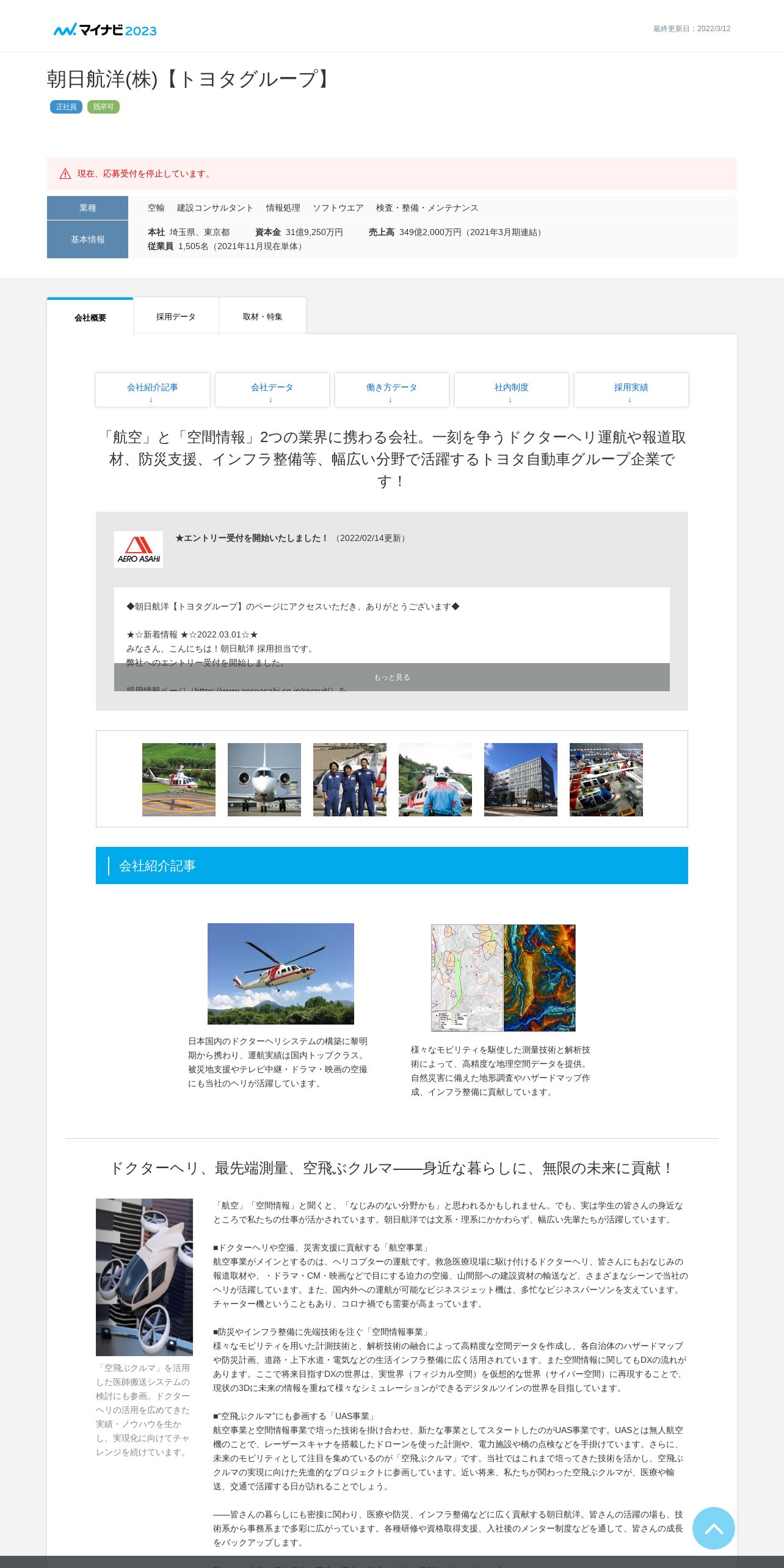Click the AERO ASAHI company logo
The height and width of the screenshot is (1568, 784).
(x=139, y=549)
